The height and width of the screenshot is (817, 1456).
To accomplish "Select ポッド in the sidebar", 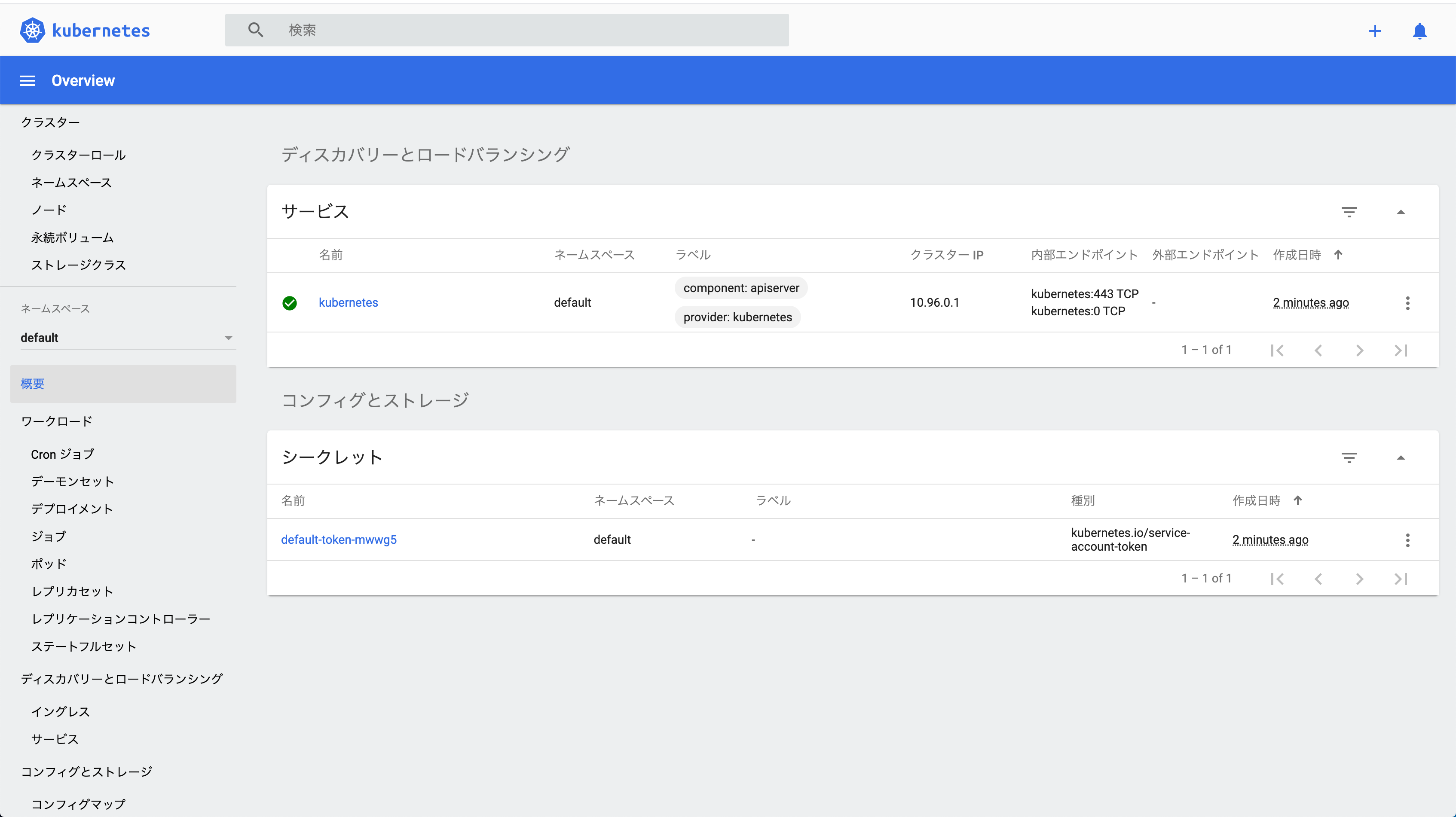I will tap(49, 563).
